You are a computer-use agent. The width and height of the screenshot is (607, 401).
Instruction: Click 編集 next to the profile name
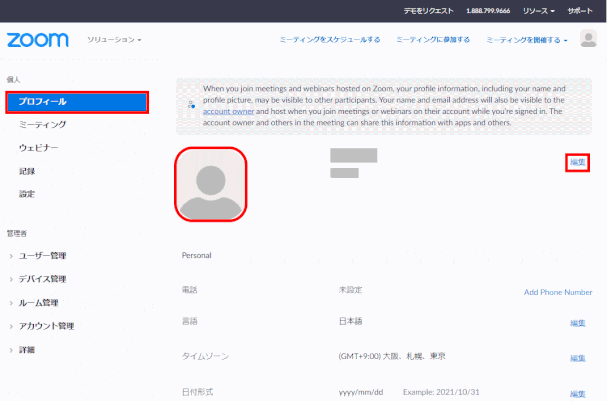click(x=577, y=162)
